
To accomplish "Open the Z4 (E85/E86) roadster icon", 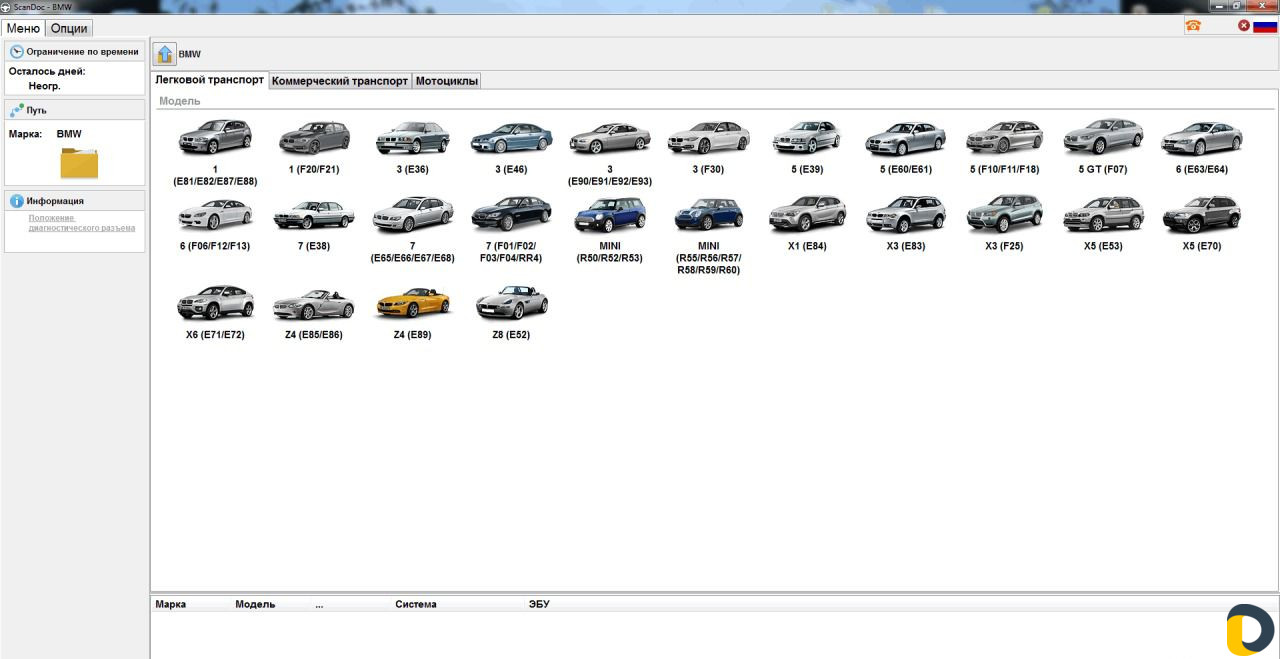I will pos(314,303).
